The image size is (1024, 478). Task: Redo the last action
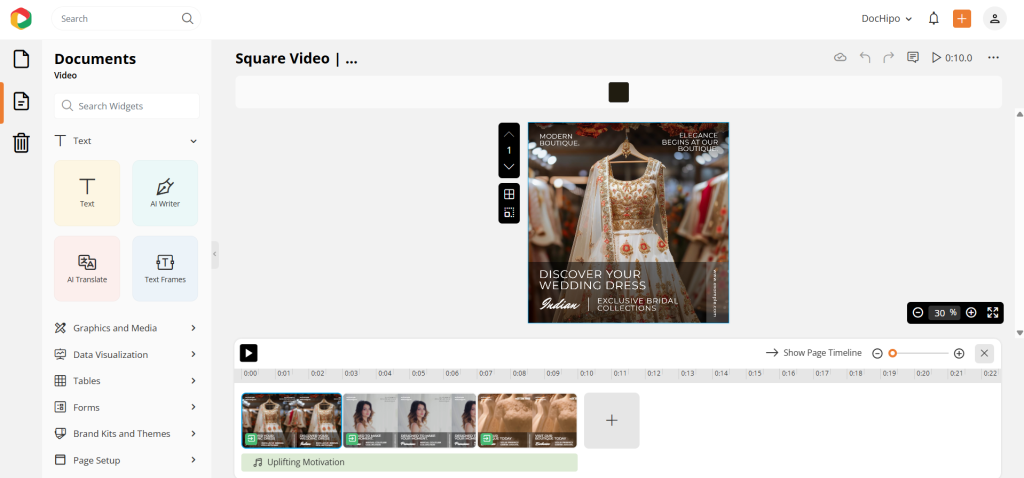click(x=888, y=57)
